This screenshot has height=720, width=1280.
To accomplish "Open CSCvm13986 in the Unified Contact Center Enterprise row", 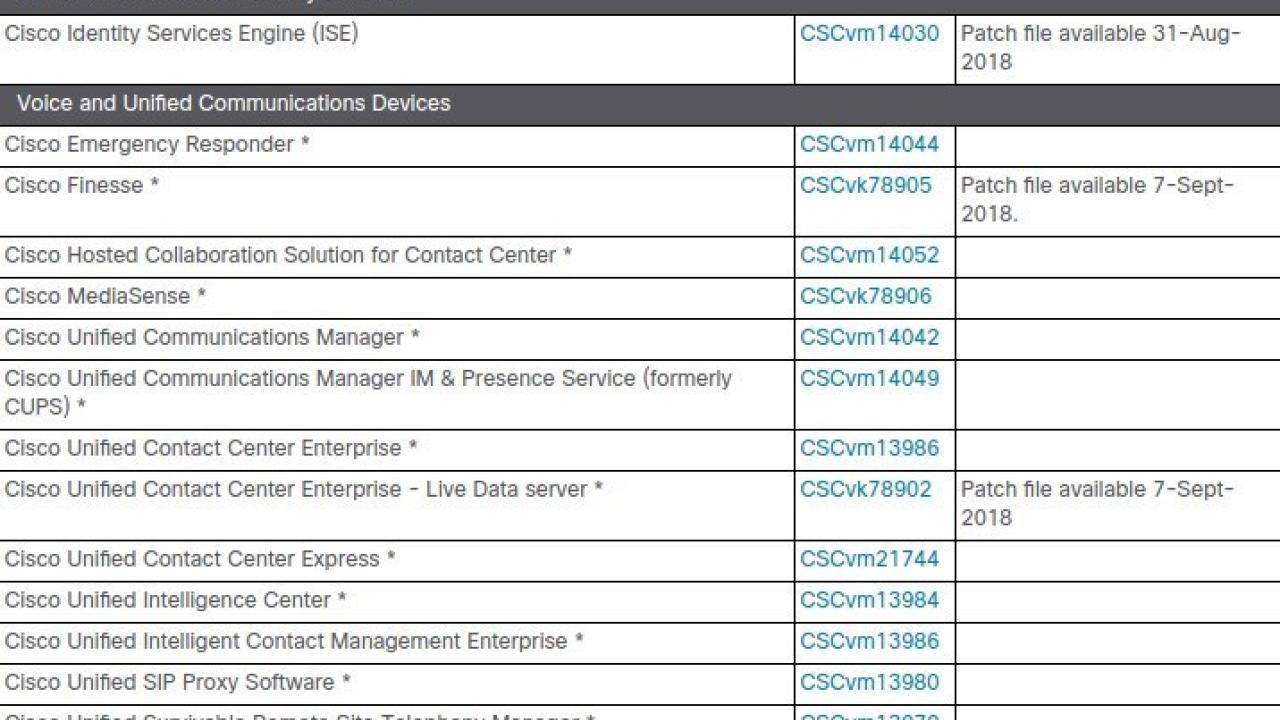I will tap(869, 448).
